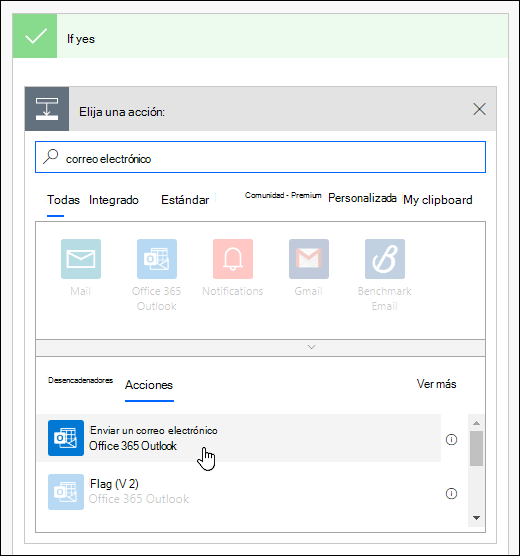This screenshot has height=556, width=520.
Task: Open the My clipboard tab
Action: (438, 200)
